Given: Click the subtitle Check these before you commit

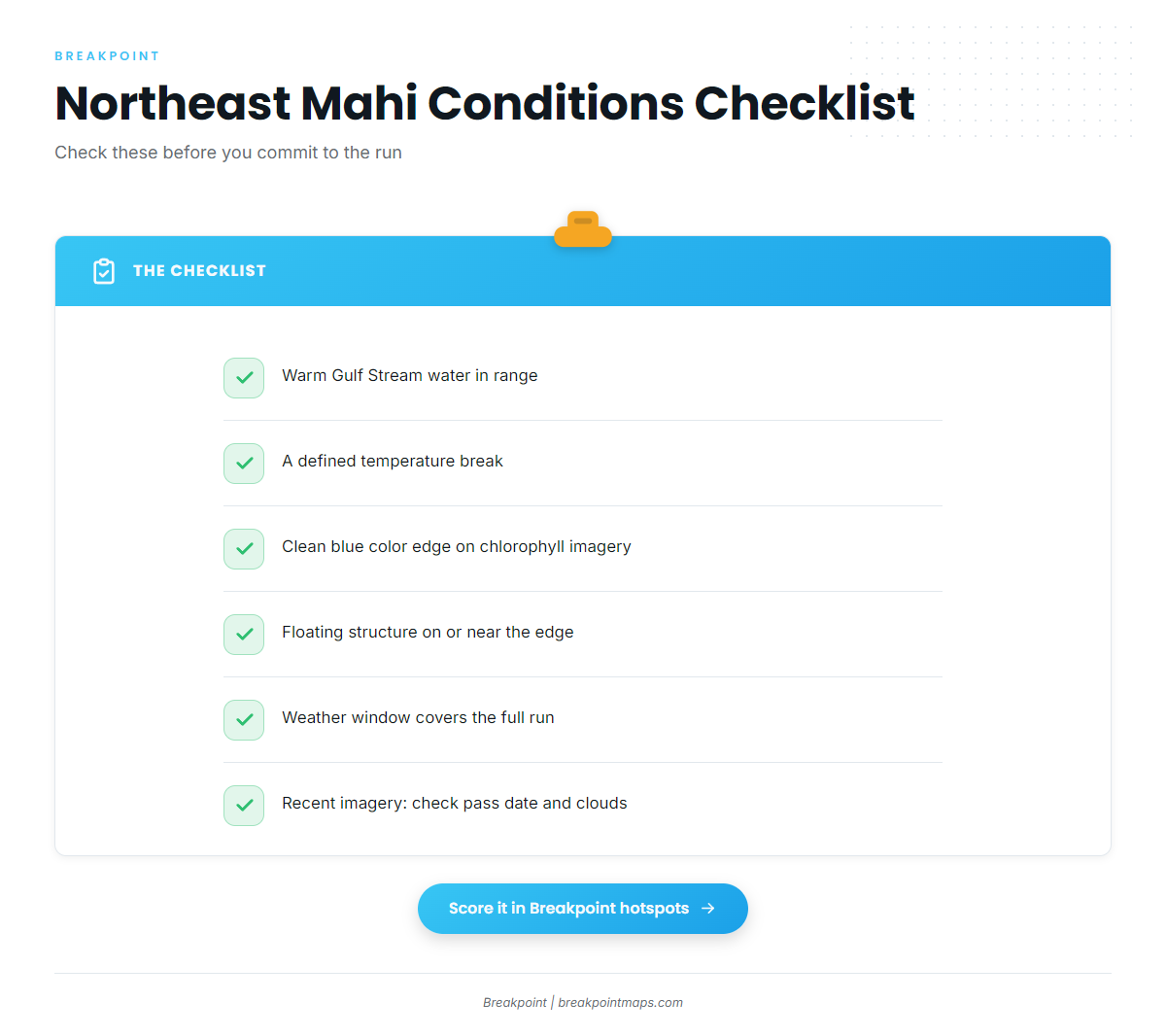Looking at the screenshot, I should [228, 153].
